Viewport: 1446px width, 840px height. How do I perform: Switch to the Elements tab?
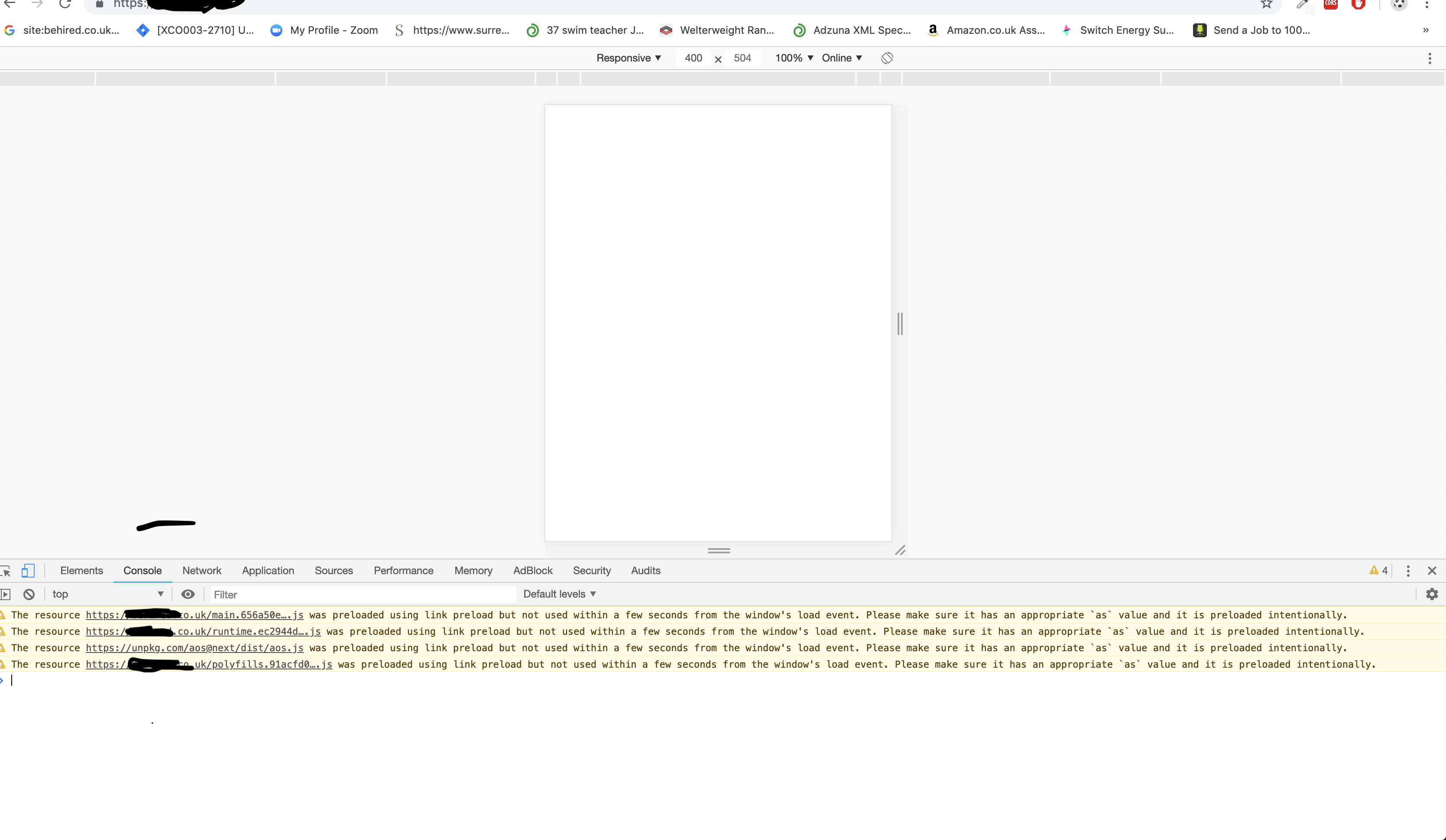[x=81, y=571]
